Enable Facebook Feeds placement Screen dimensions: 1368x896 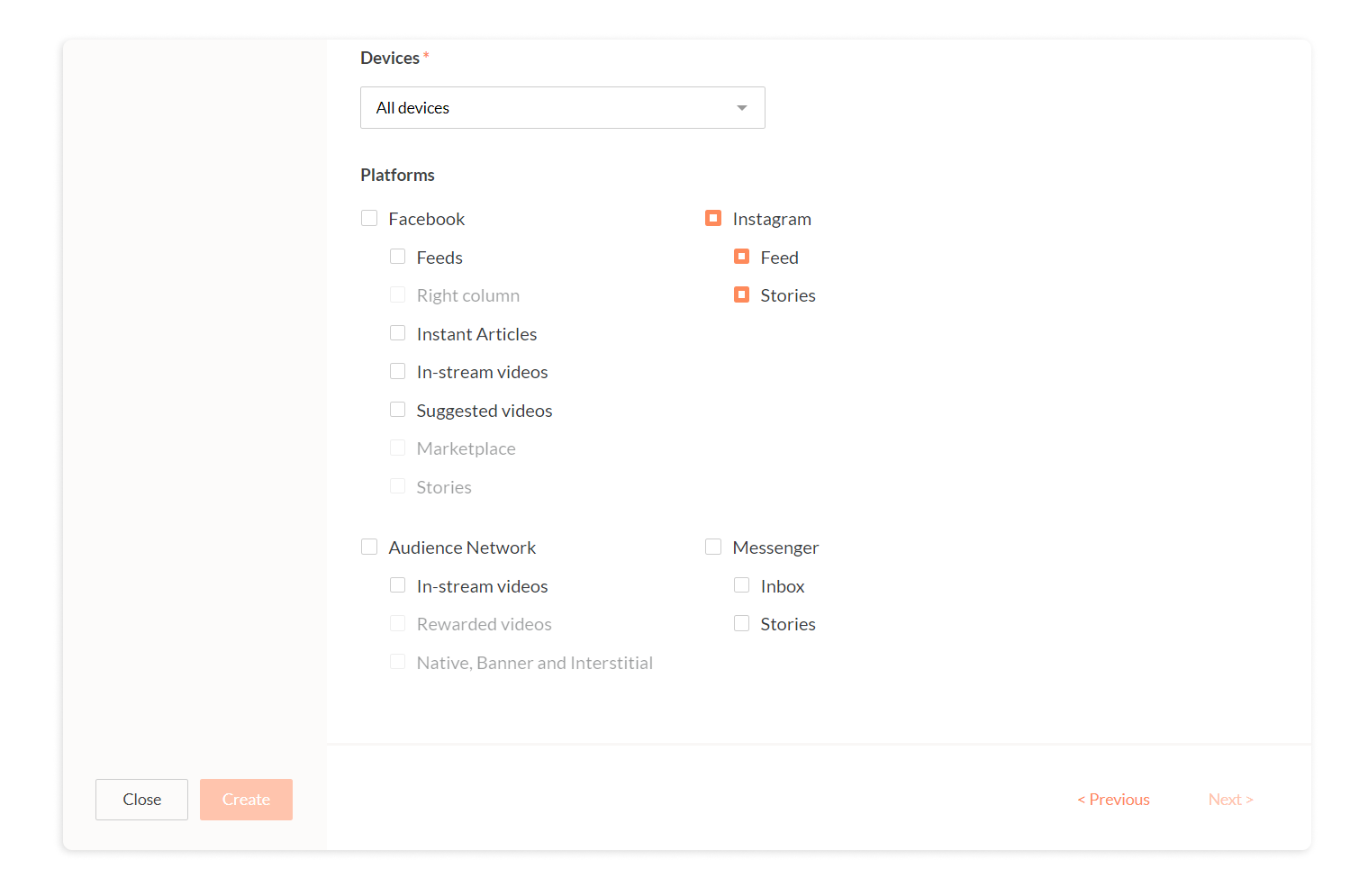[397, 257]
